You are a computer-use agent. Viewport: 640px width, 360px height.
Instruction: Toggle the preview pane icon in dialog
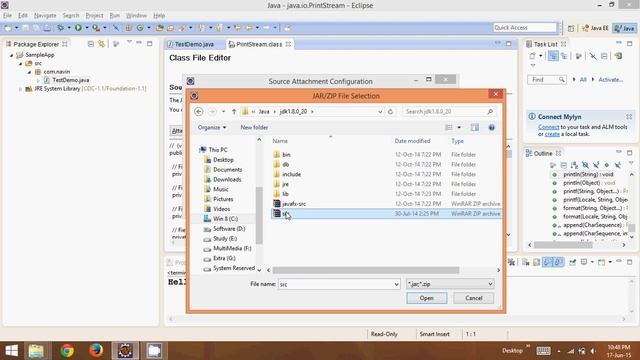[x=475, y=127]
